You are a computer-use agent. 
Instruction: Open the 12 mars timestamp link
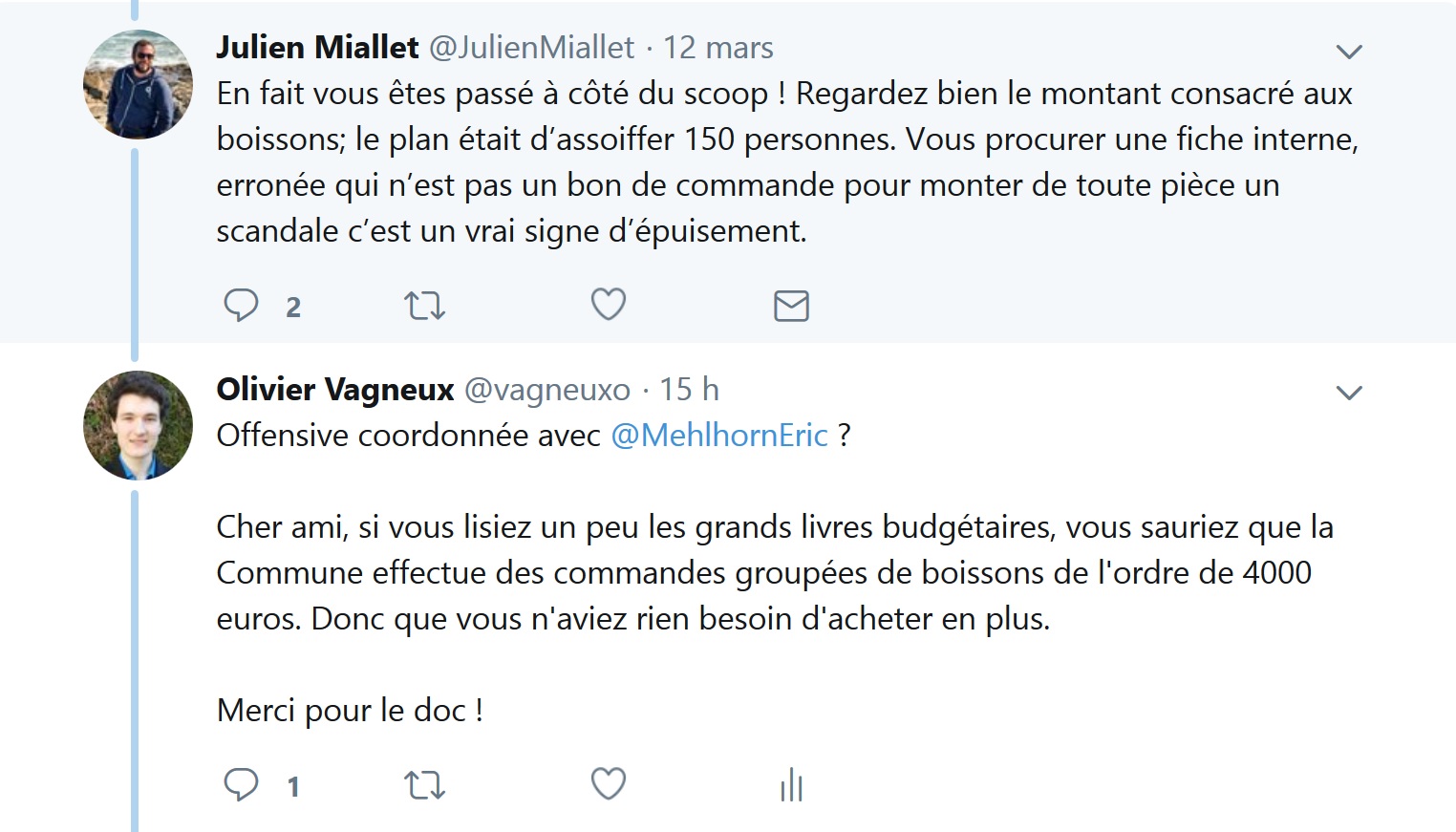[718, 48]
